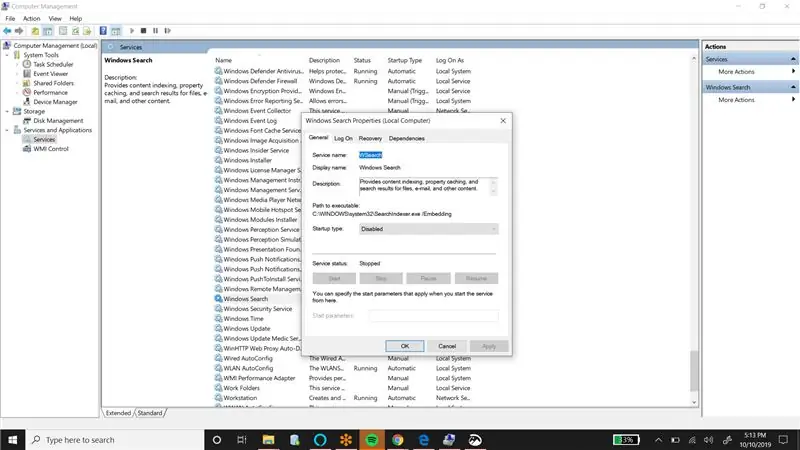Click OK in the properties dialog
Screen dimensions: 800x450
click(x=405, y=346)
